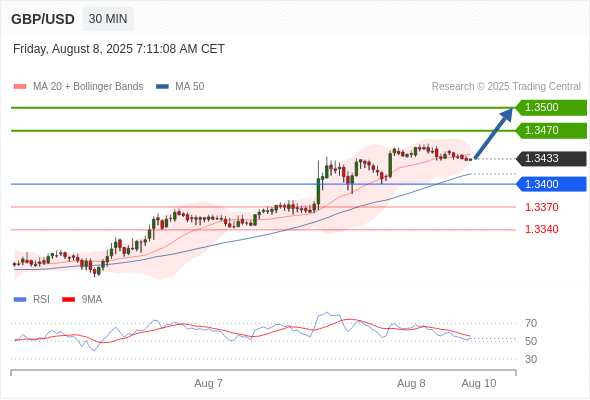The image size is (590, 400).
Task: Click the Aug 10 date marker
Action: click(479, 383)
